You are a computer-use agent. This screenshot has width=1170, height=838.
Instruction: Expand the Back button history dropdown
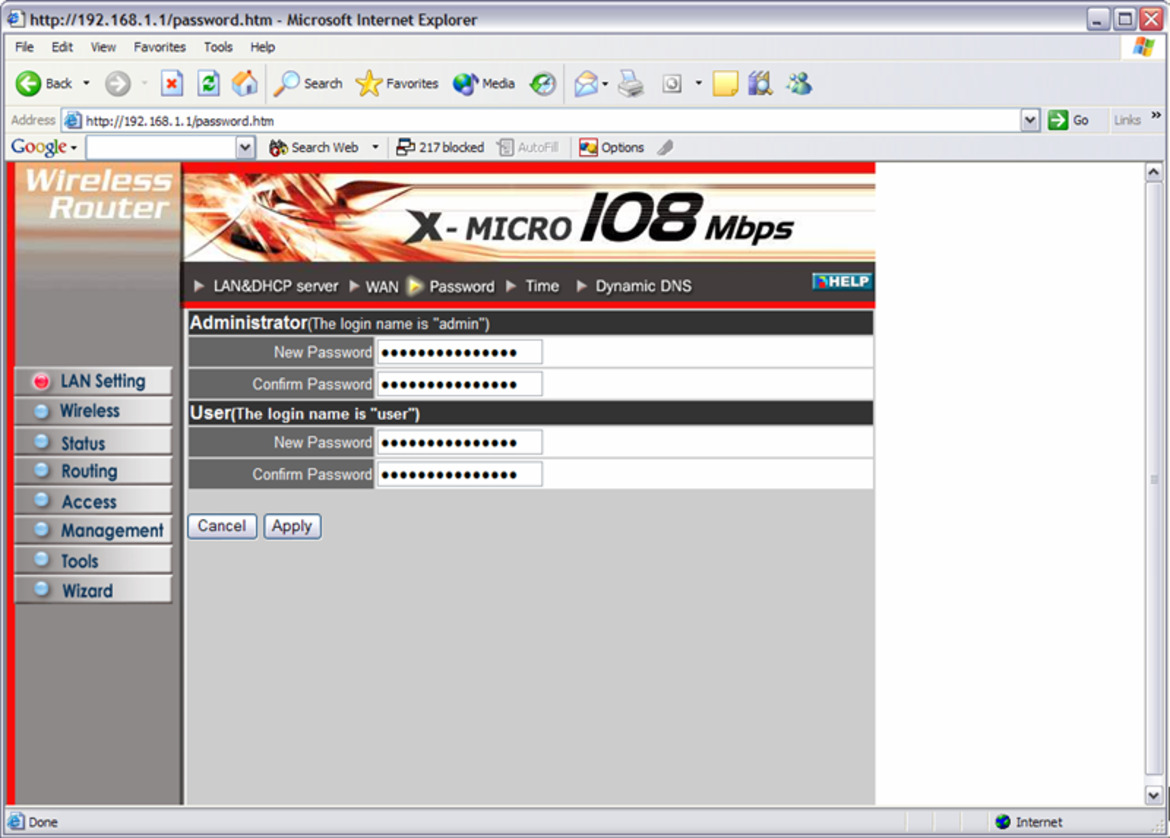click(x=87, y=84)
